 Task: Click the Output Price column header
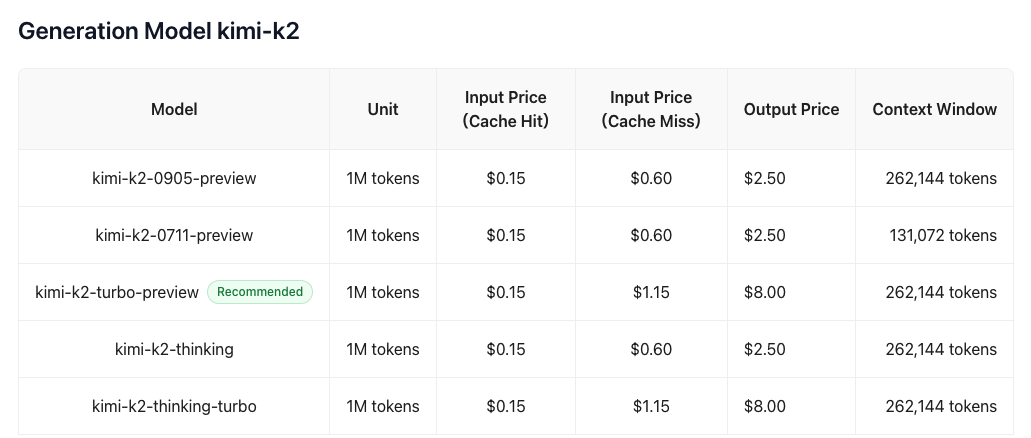coord(791,109)
